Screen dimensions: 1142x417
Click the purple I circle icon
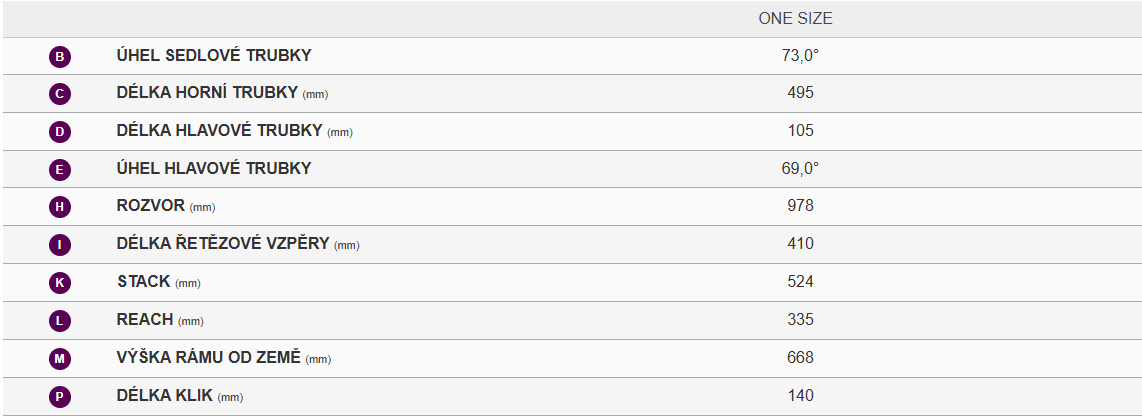click(60, 245)
